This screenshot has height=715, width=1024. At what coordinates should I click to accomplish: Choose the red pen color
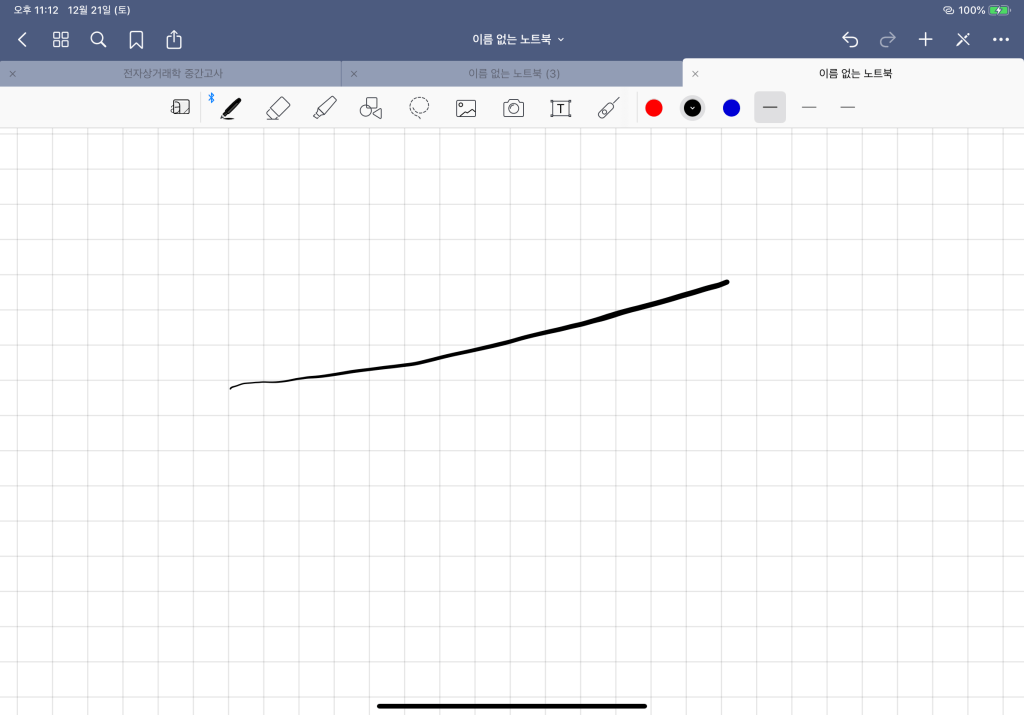(654, 108)
